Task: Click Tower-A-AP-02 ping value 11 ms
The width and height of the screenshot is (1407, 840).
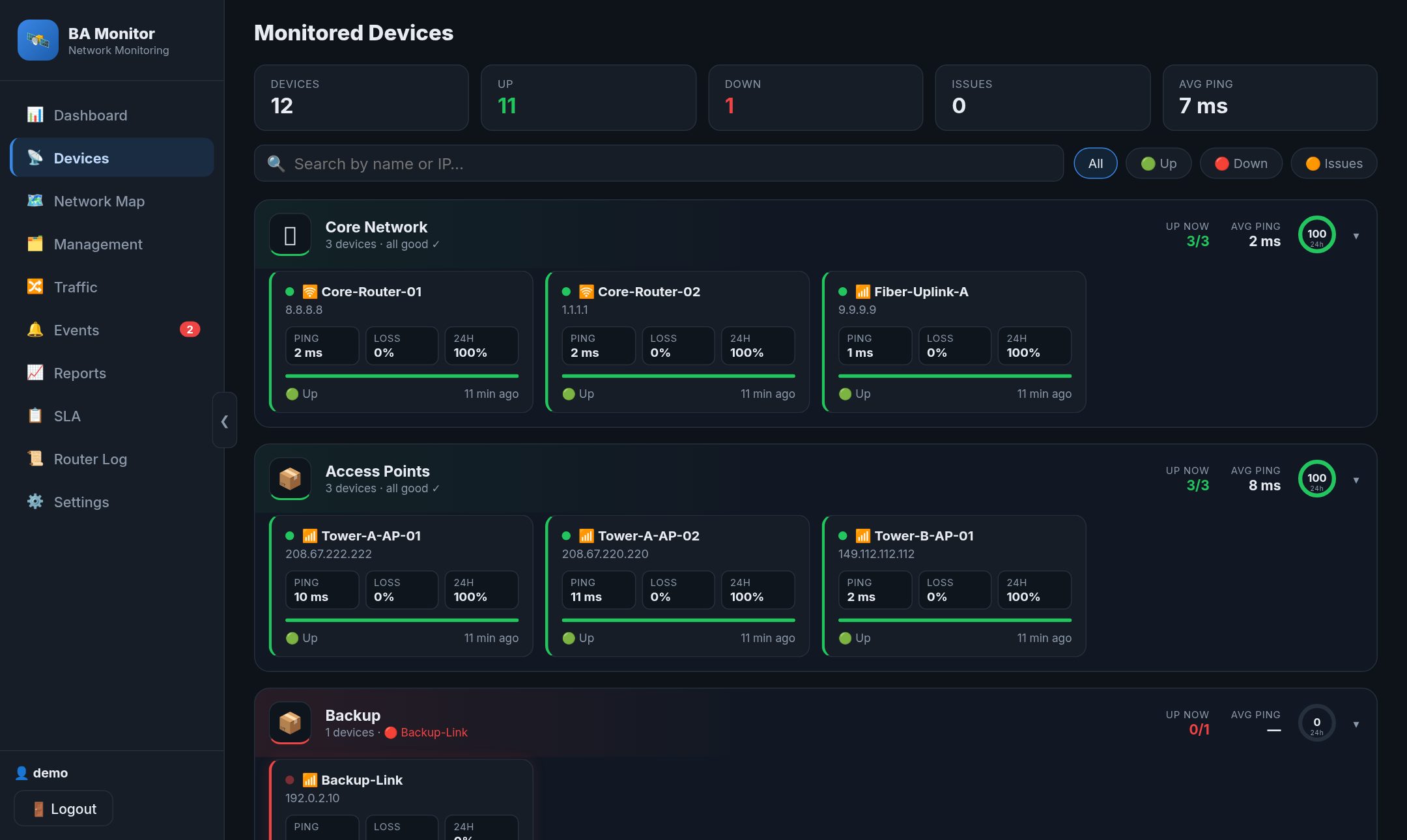Action: (586, 597)
